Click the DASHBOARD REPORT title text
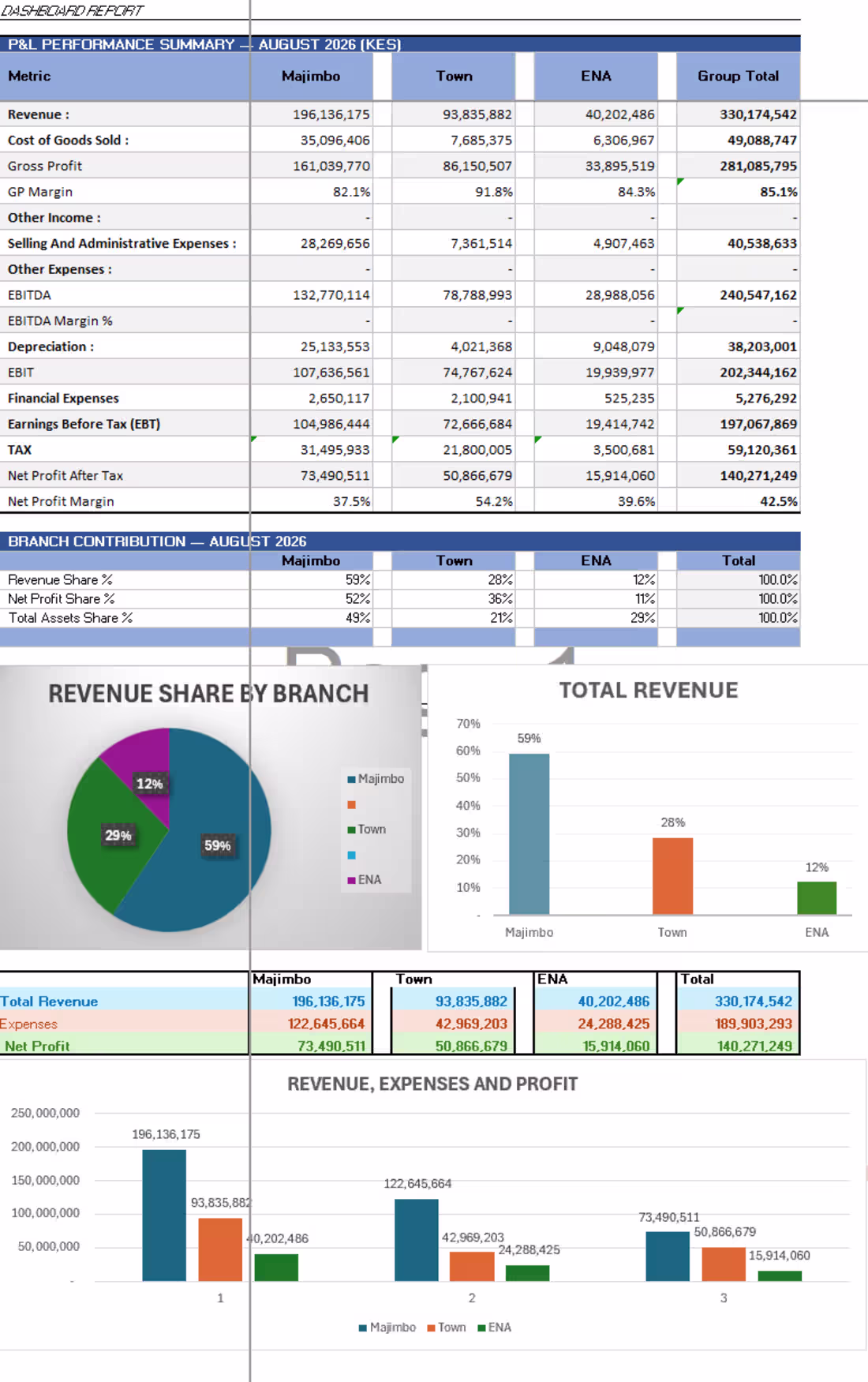This screenshot has height=1382, width=868. coord(72,10)
